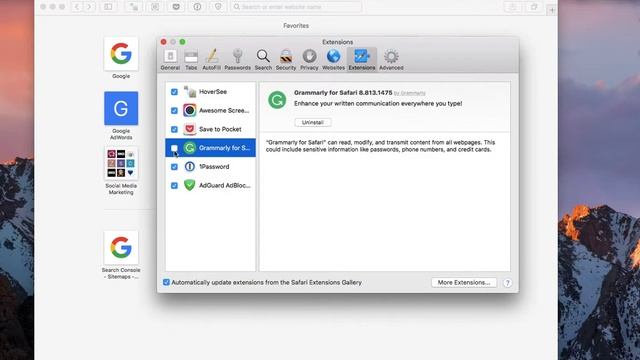The width and height of the screenshot is (640, 360).
Task: Click the show all tabs button
Action: [x=533, y=7]
